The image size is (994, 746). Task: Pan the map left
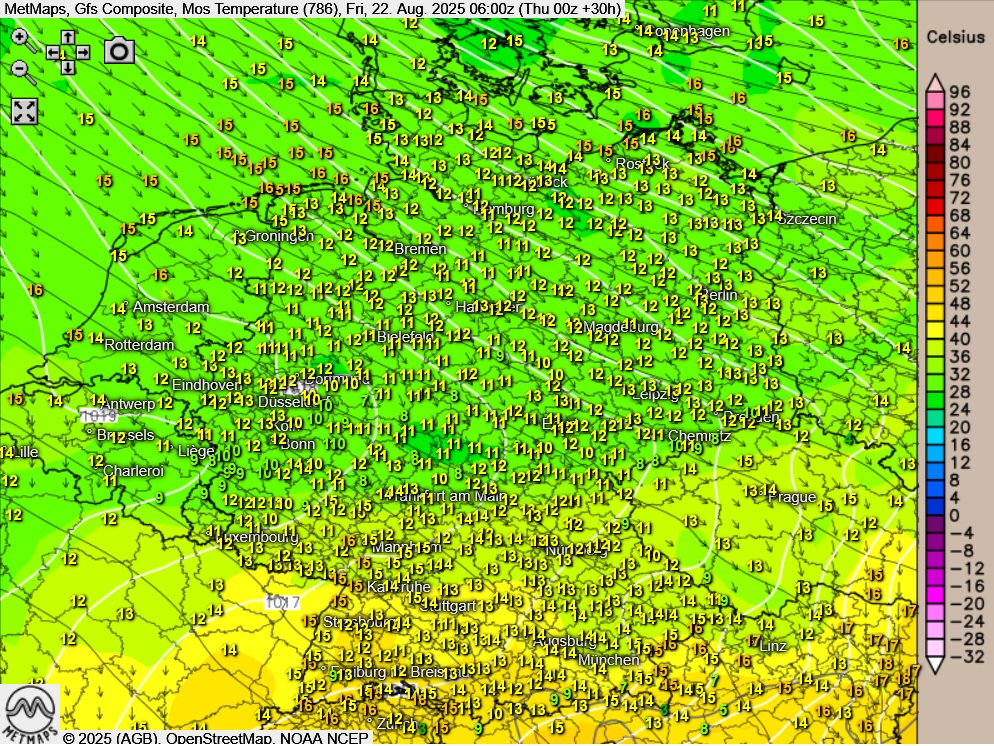point(53,52)
